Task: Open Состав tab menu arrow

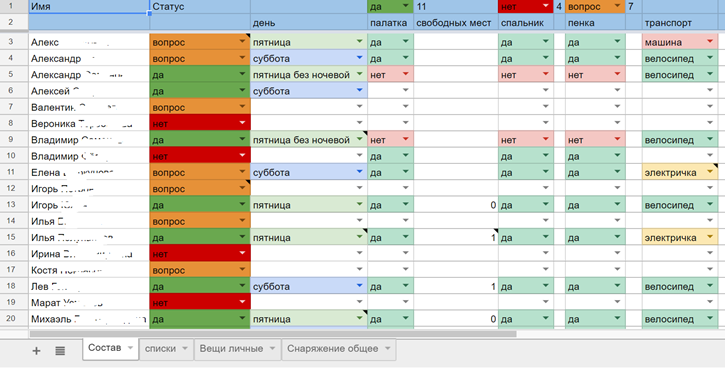Action: click(x=130, y=348)
